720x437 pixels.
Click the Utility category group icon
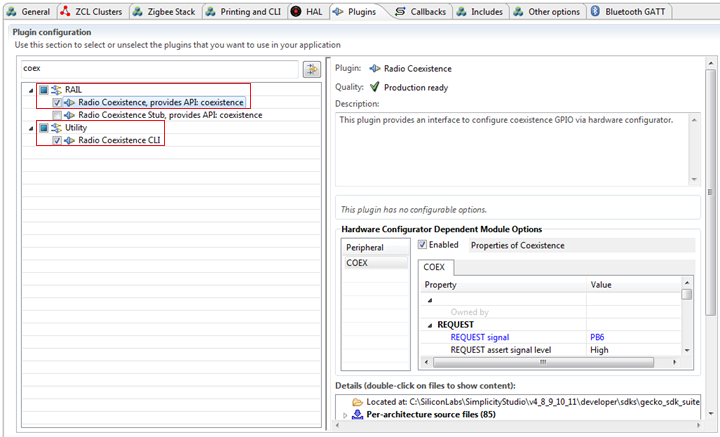[56, 128]
